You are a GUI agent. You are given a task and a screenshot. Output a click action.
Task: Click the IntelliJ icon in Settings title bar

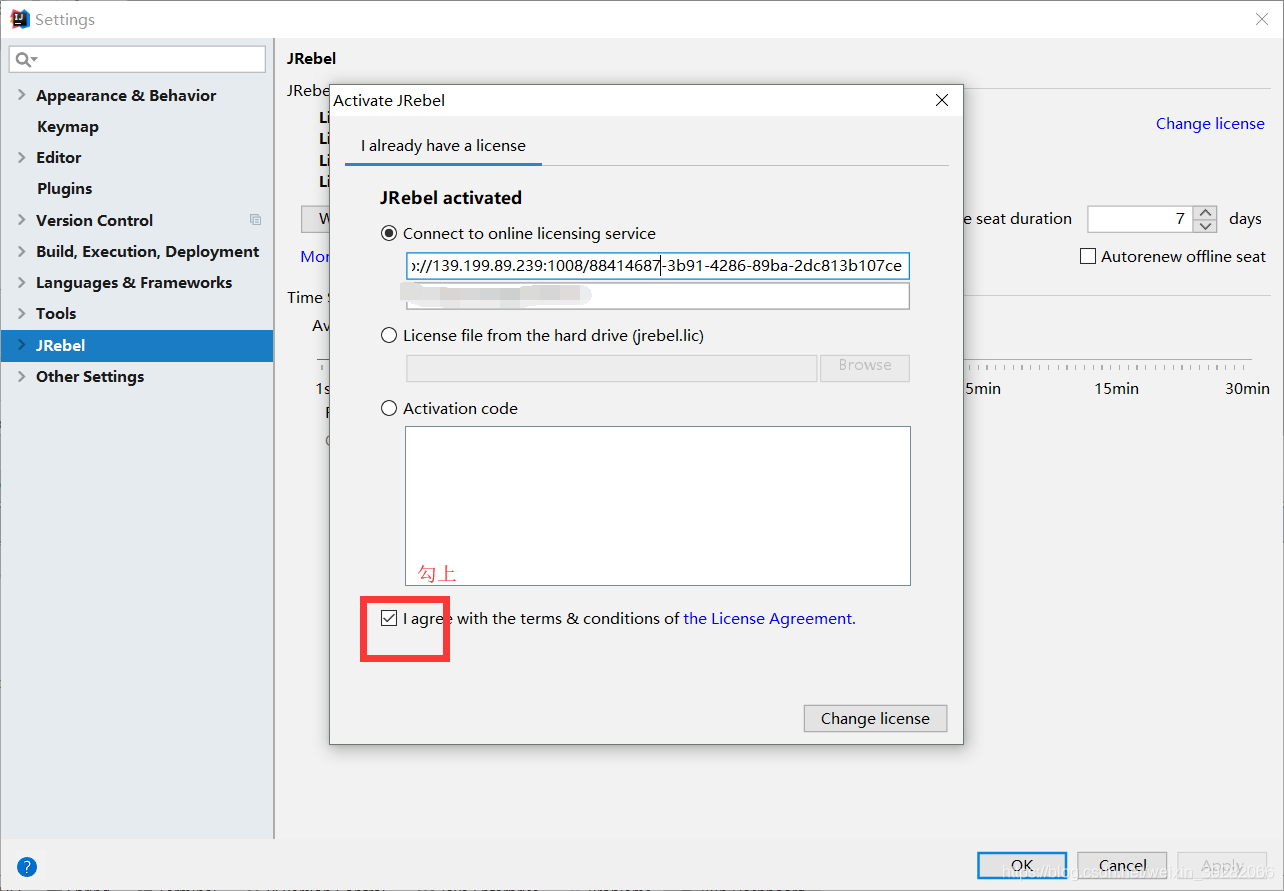point(20,19)
